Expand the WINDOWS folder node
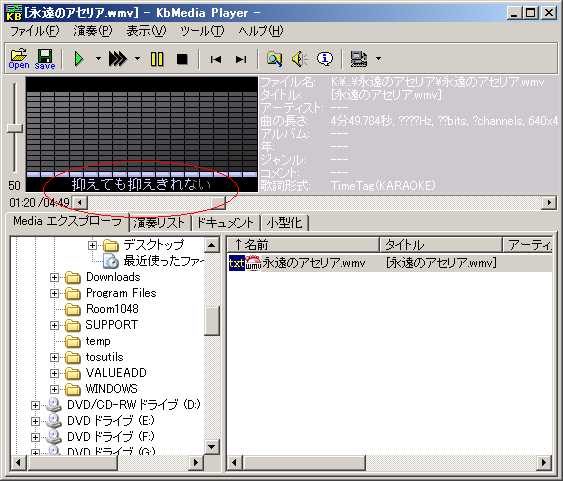Screen dimensions: 563x481 (x=54, y=389)
